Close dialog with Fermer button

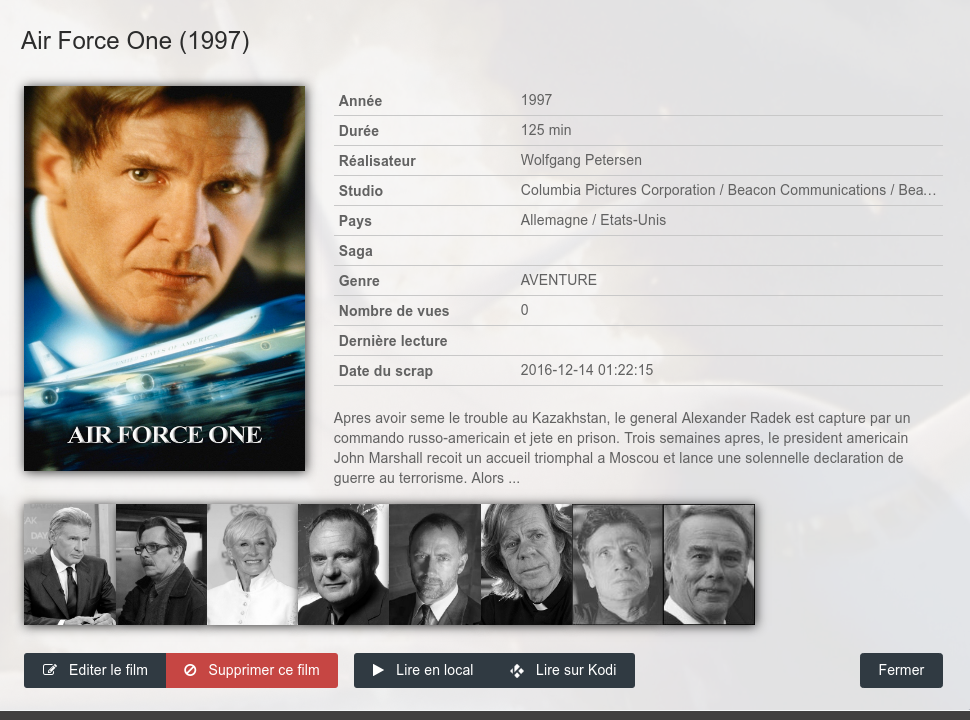[901, 671]
